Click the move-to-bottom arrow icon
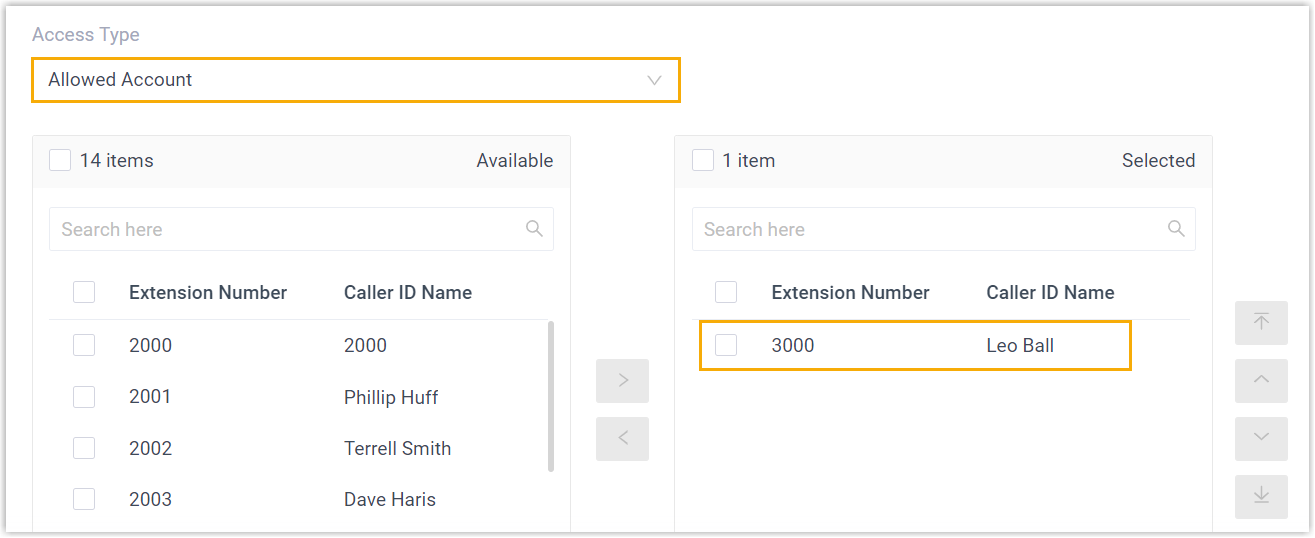The width and height of the screenshot is (1315, 538). tap(1261, 496)
